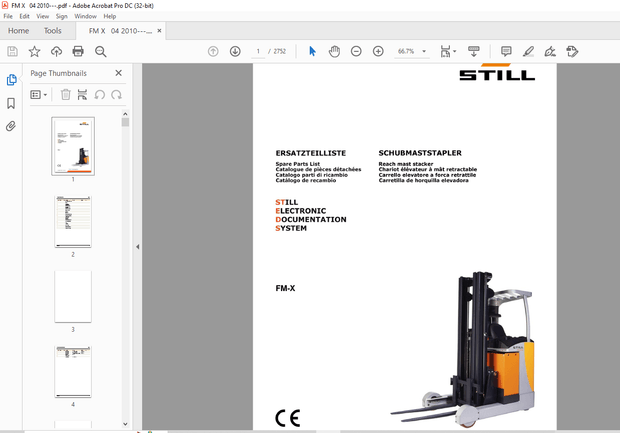Image resolution: width=620 pixels, height=433 pixels.
Task: Rotate page counterclockwise icon
Action: [100, 95]
